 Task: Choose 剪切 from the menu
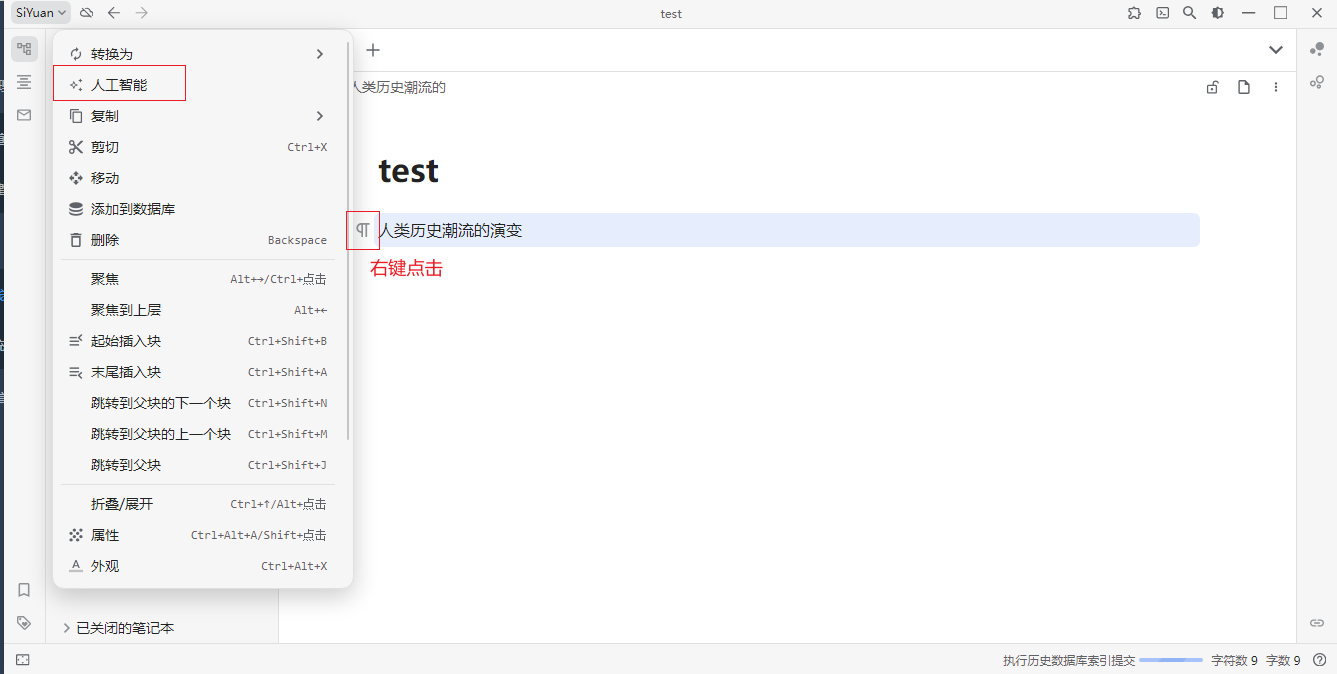(198, 147)
